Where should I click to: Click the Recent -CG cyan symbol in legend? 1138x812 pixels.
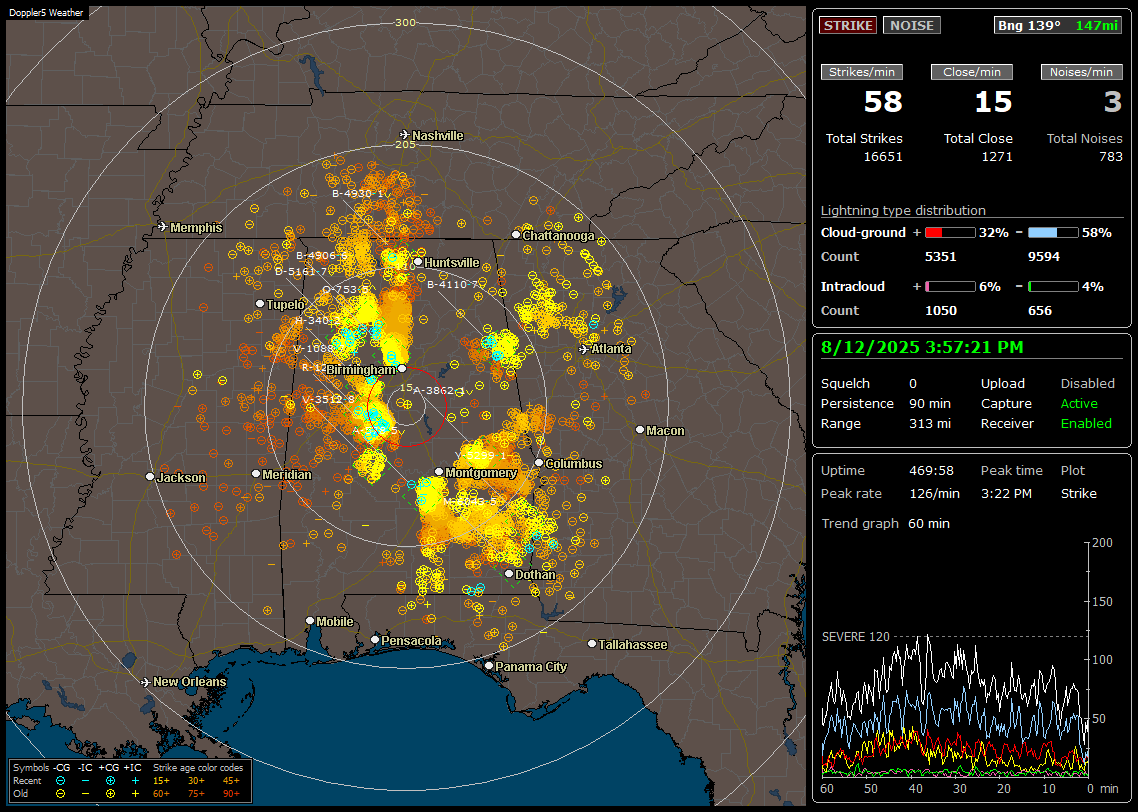click(61, 781)
